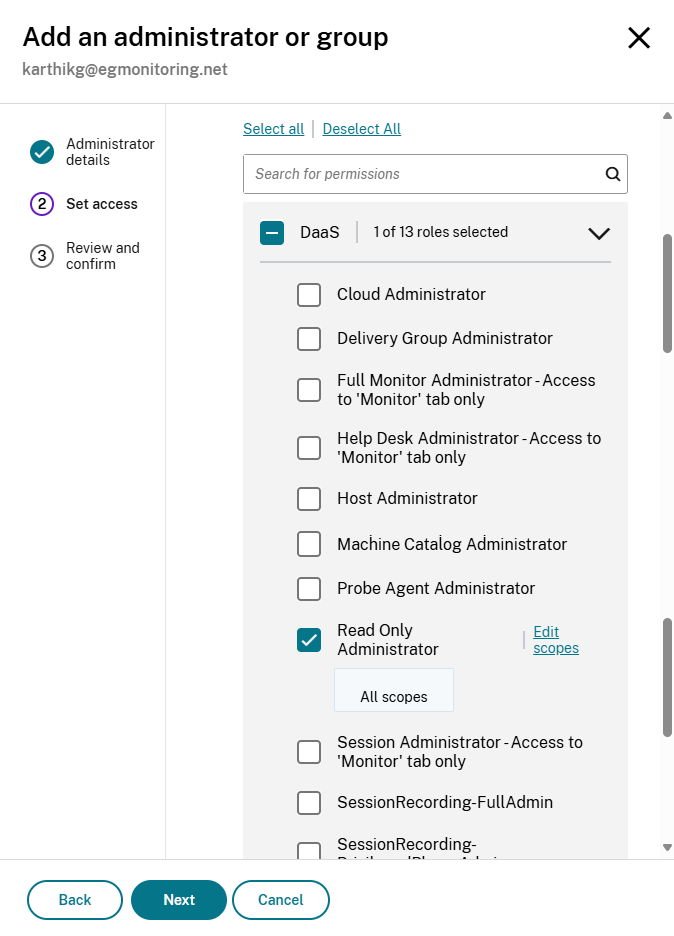This screenshot has width=674, height=936.
Task: Click the Select all link
Action: (273, 129)
